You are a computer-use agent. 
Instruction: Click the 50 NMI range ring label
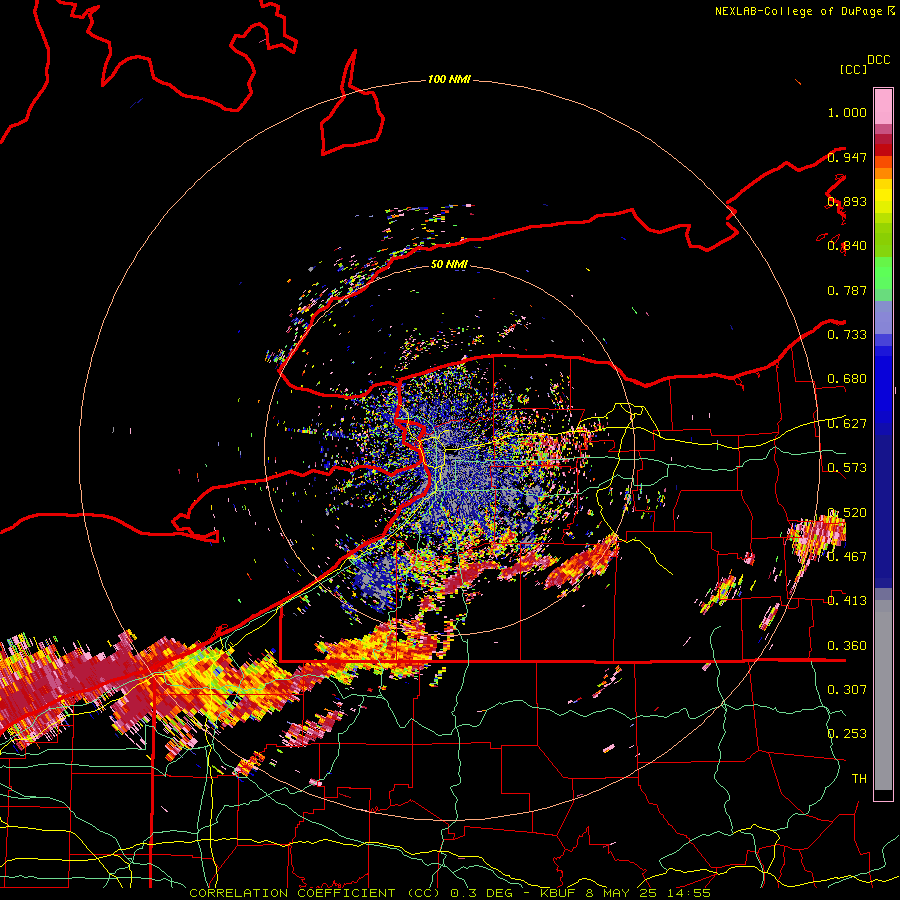tap(449, 264)
